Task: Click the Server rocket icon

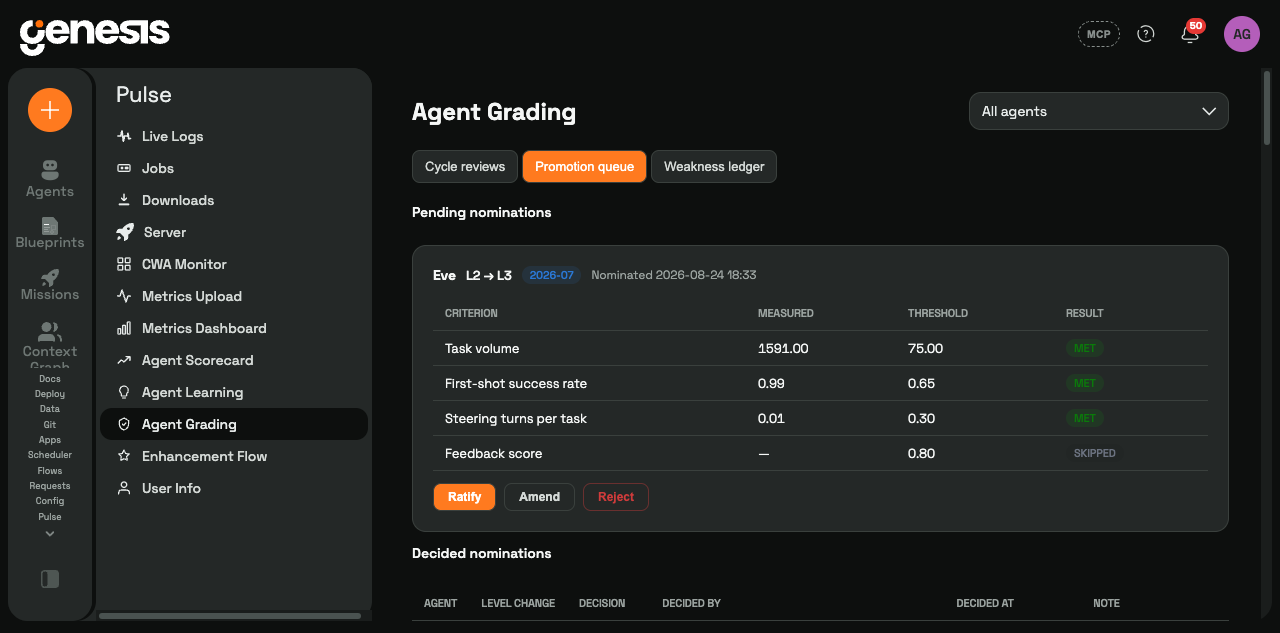Action: pyautogui.click(x=125, y=232)
